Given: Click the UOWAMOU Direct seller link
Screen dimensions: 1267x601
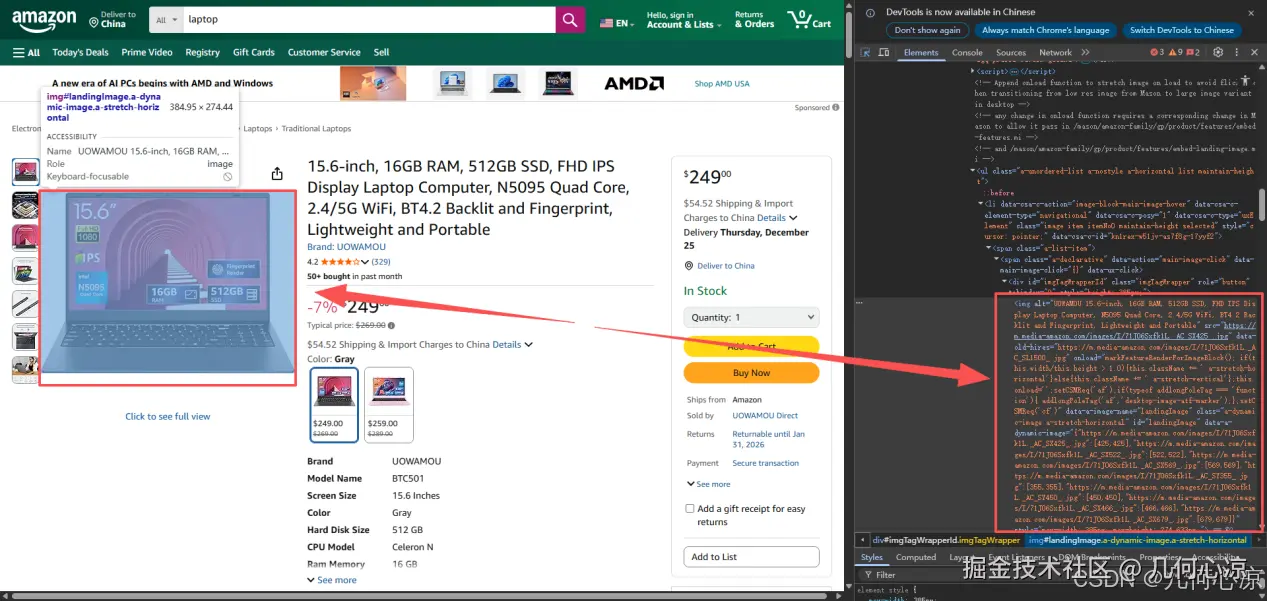Looking at the screenshot, I should 765,415.
